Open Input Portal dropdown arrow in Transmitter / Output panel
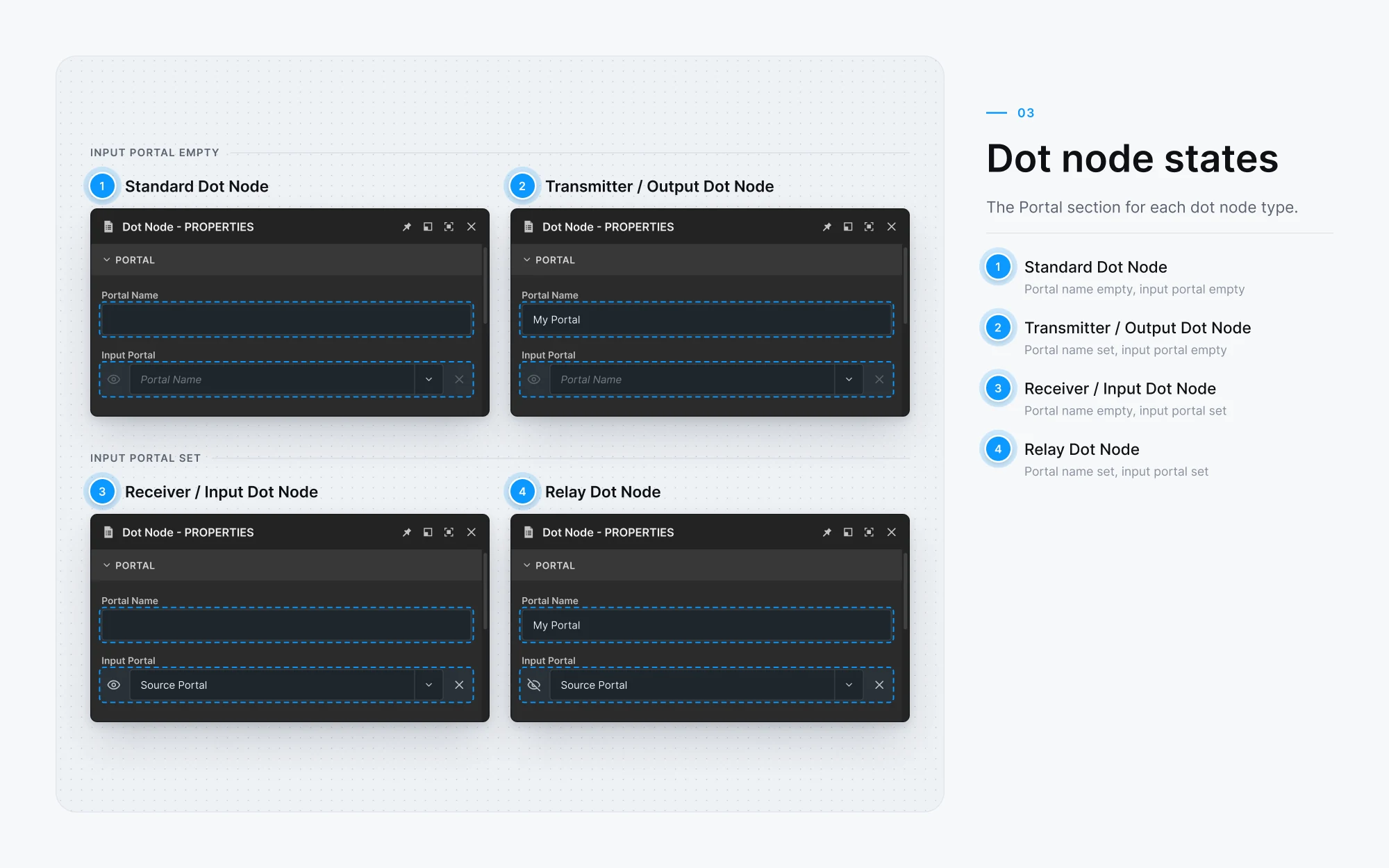This screenshot has height=868, width=1389. point(849,380)
